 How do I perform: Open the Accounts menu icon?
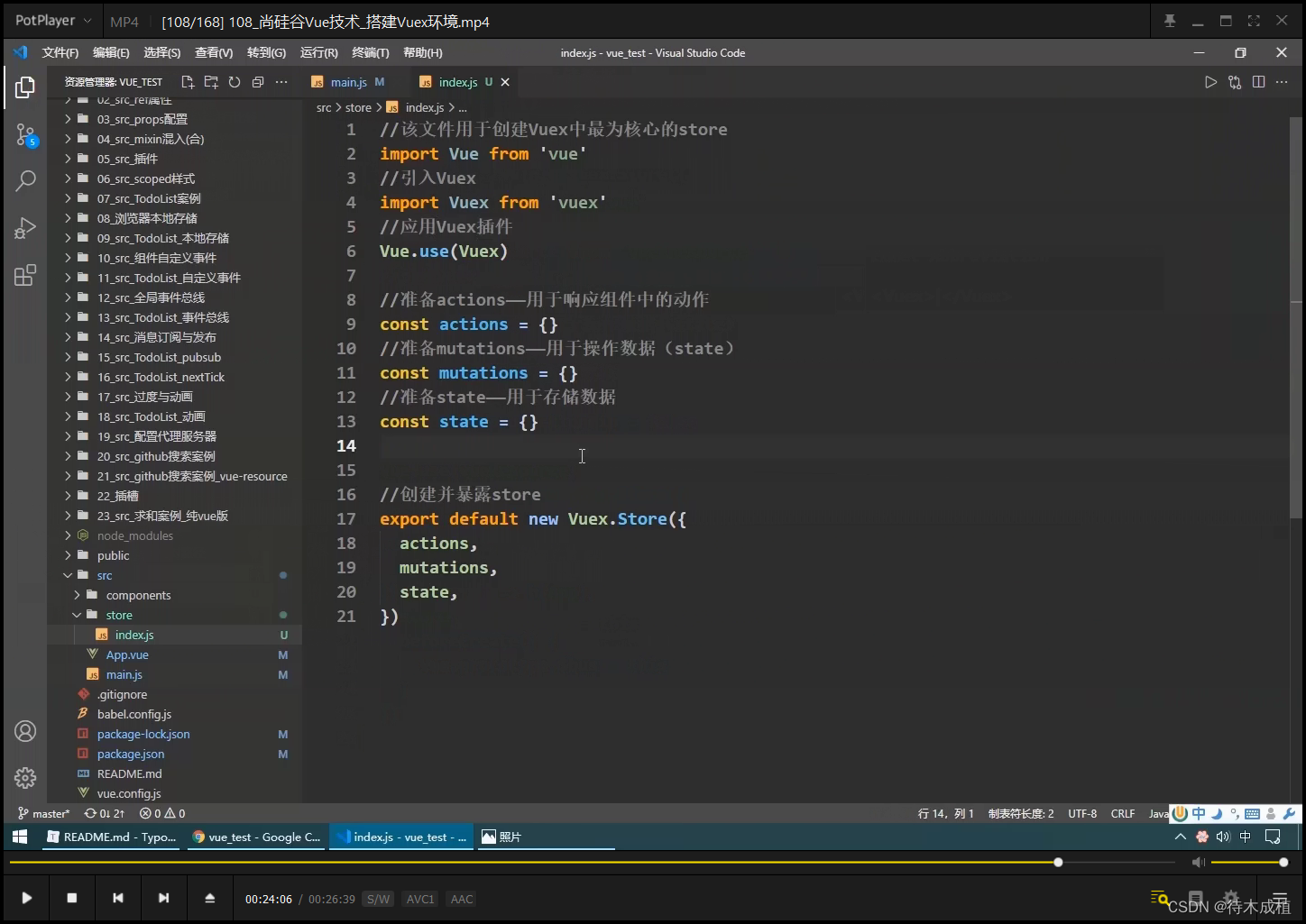25,731
